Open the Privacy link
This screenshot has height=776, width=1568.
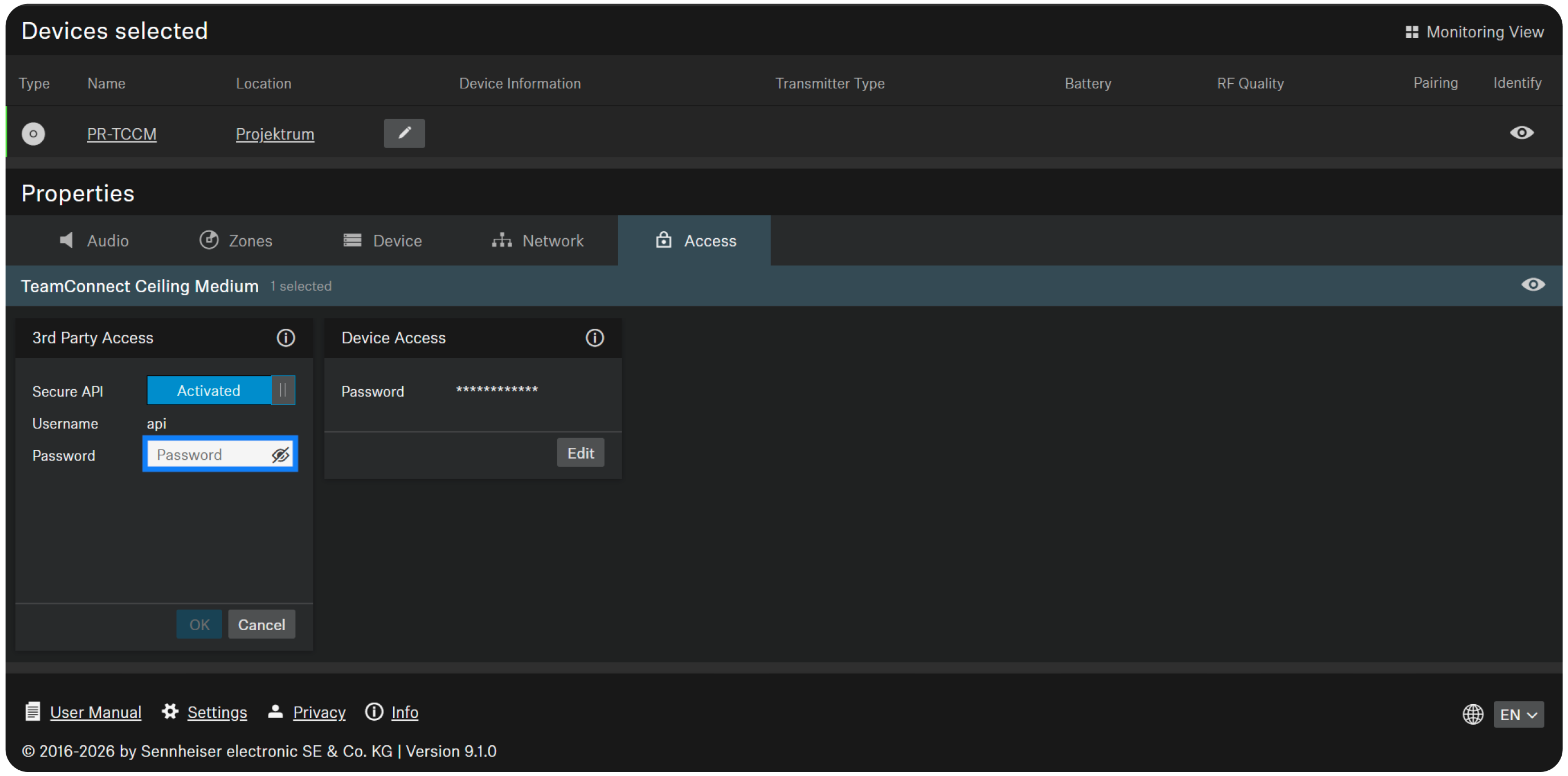pos(319,712)
